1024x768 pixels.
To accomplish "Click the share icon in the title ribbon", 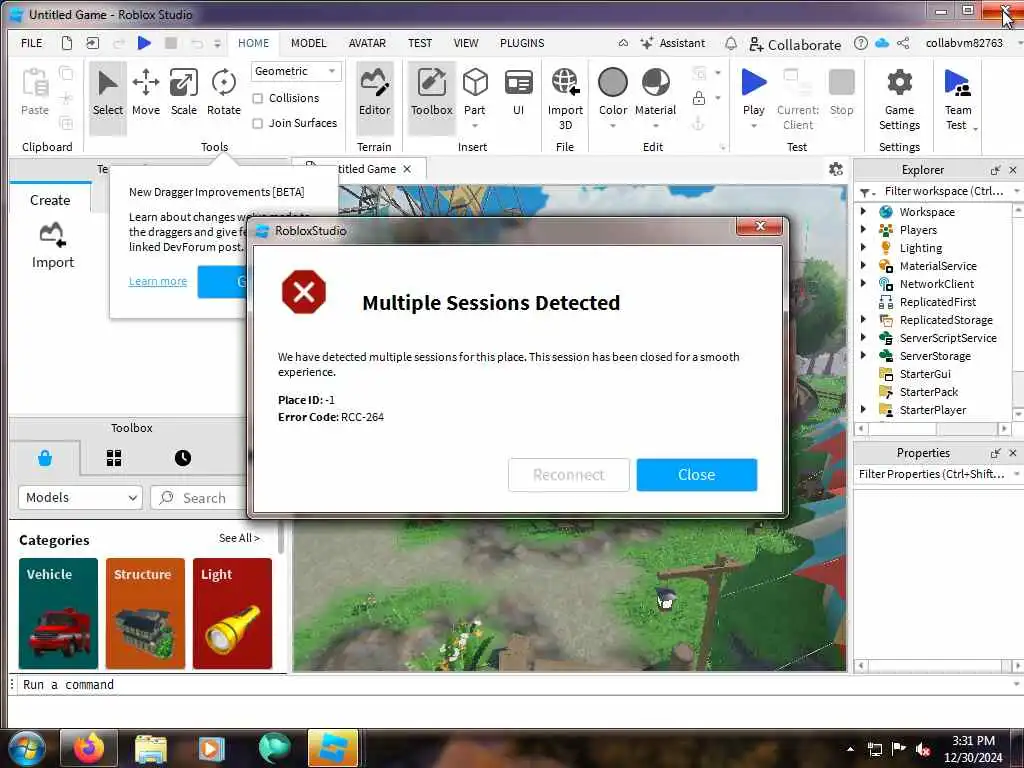I will 903,43.
